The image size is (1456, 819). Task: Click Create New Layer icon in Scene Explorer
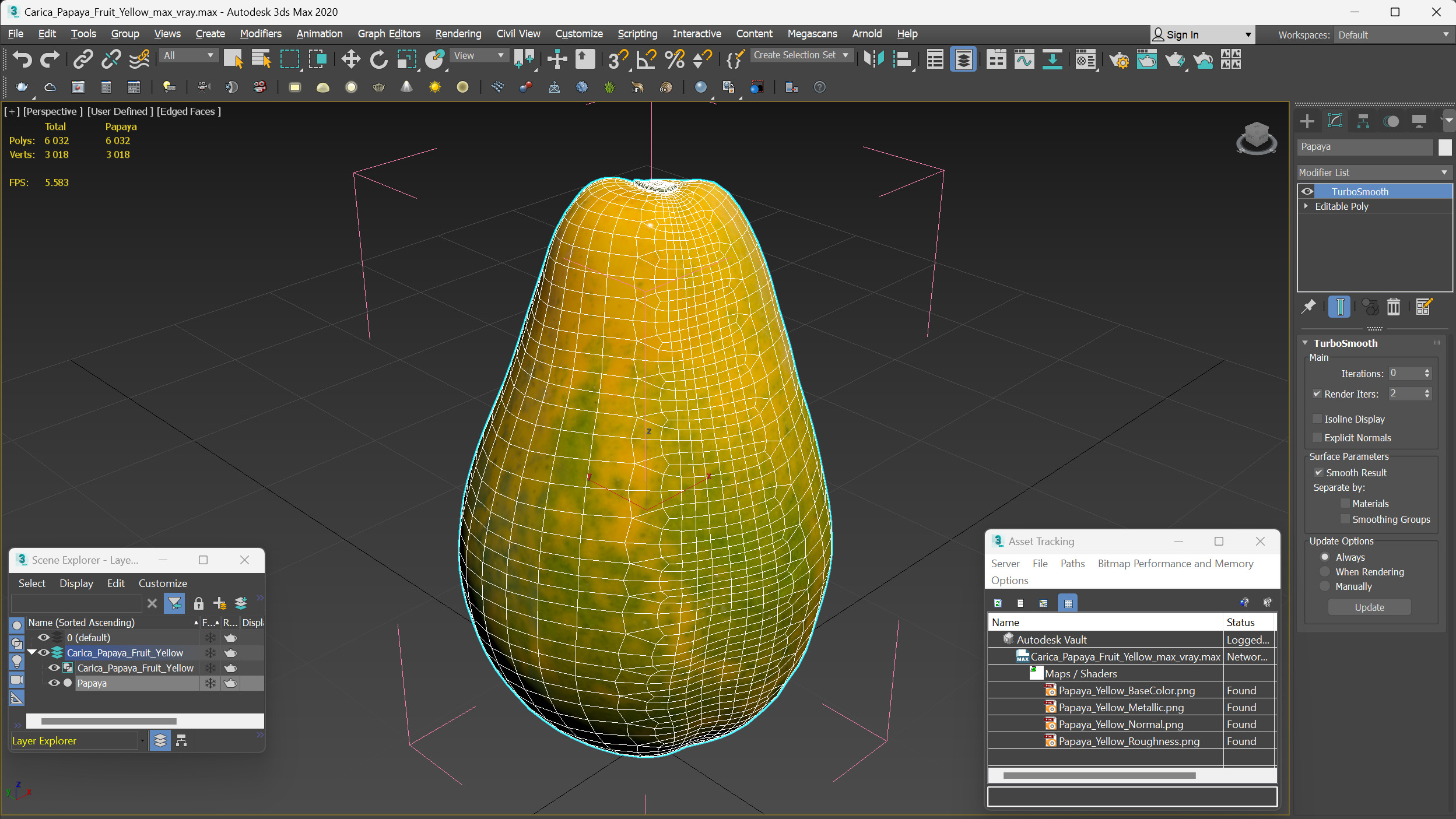pyautogui.click(x=220, y=603)
